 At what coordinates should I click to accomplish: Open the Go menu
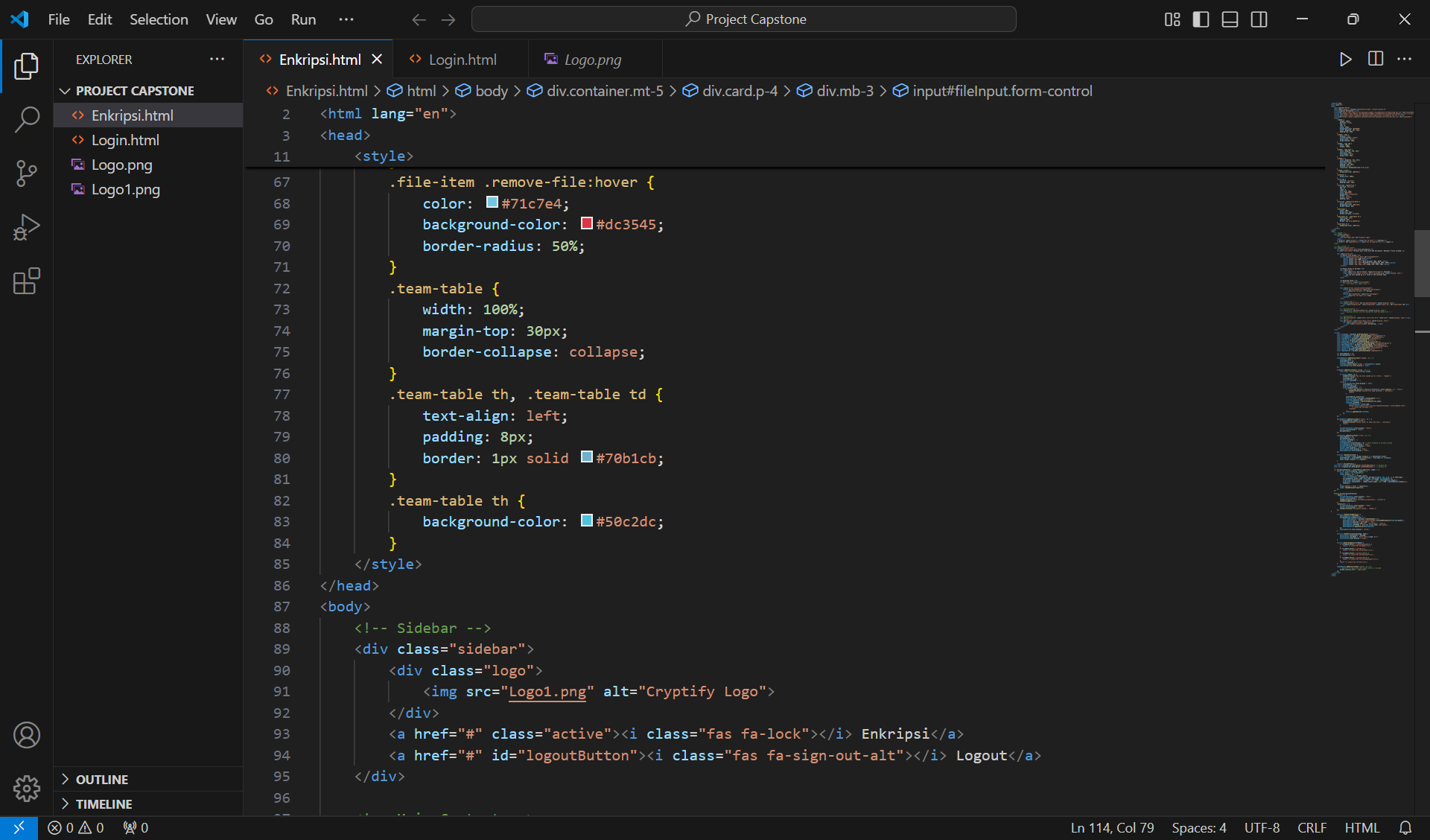[x=264, y=19]
